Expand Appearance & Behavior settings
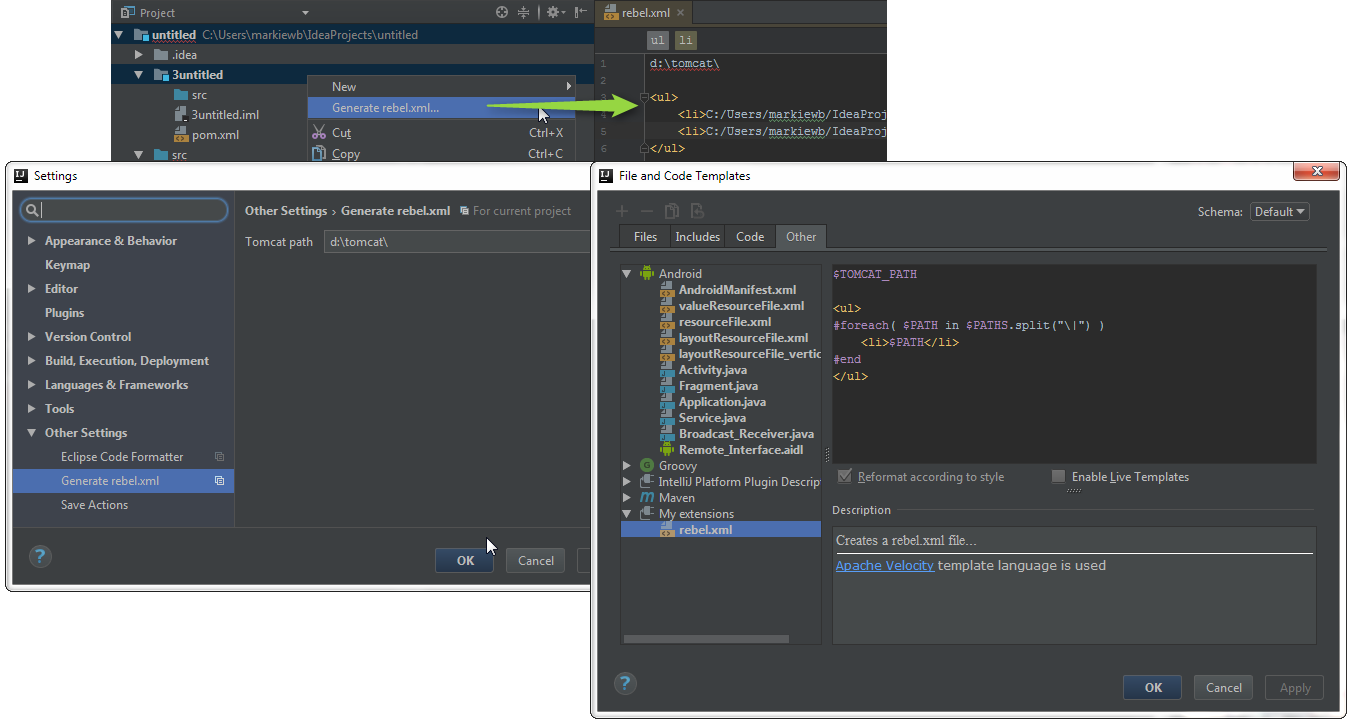The image size is (1352, 724). point(32,240)
